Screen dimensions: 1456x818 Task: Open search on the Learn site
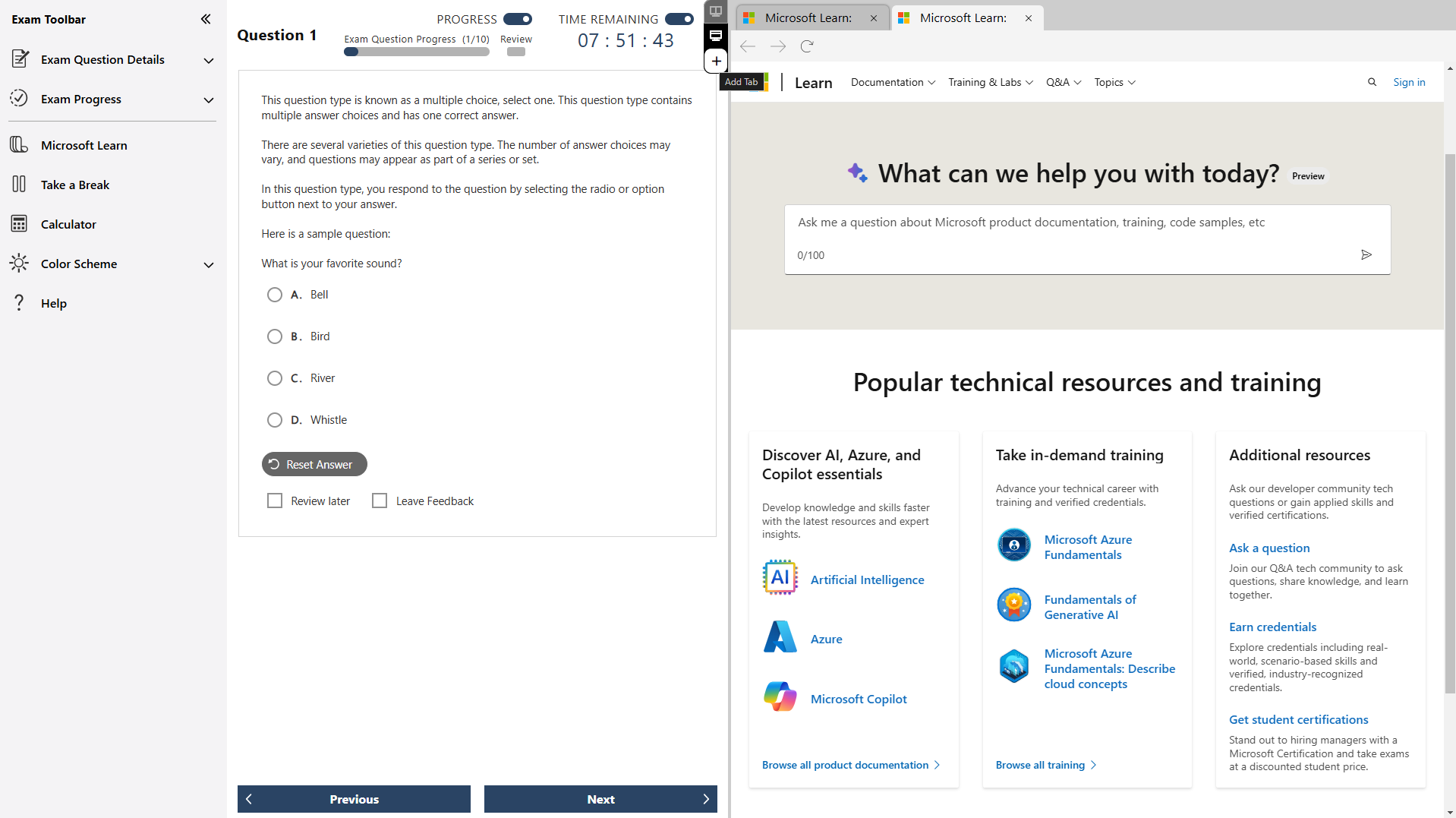pos(1372,82)
